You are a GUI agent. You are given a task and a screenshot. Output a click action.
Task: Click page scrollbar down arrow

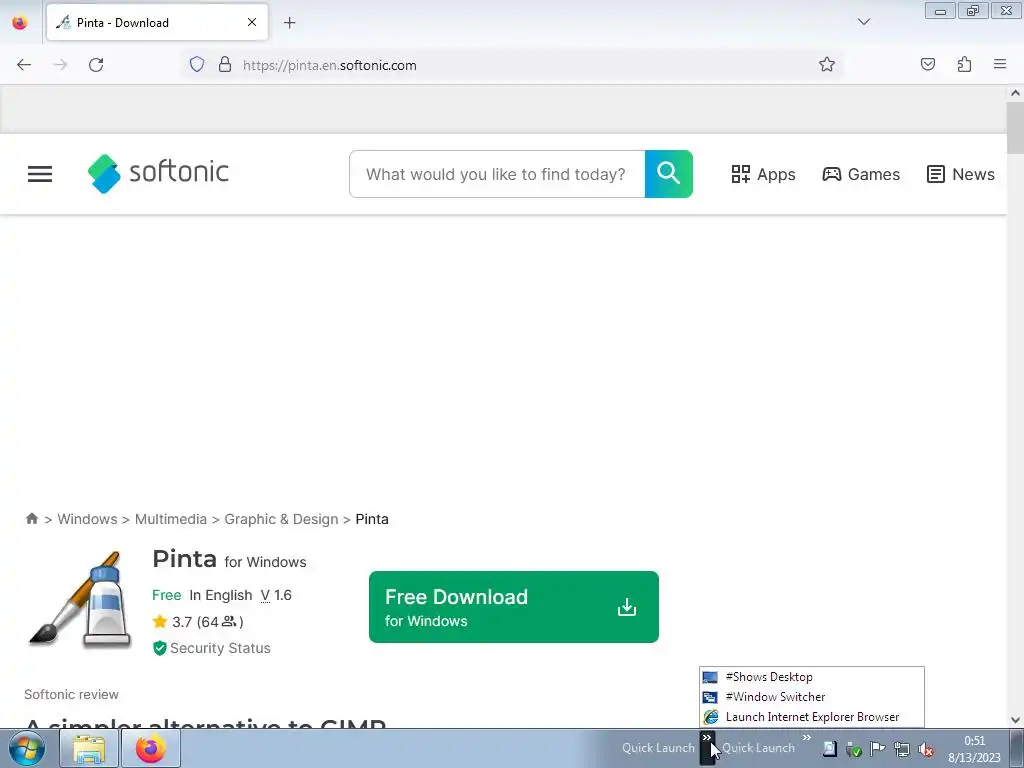tap(1015, 720)
